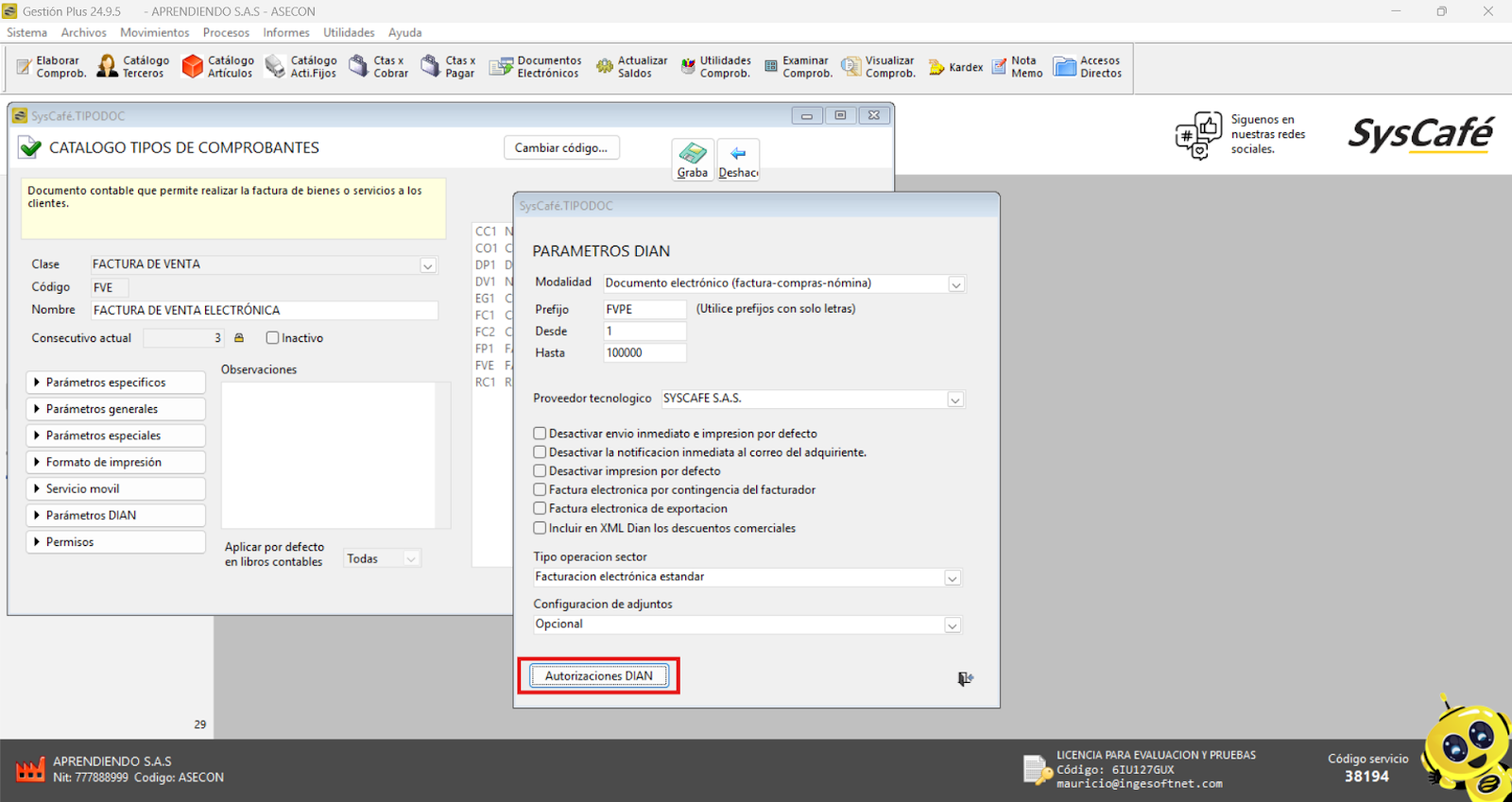Click the Autorizaciones DIAN button
1512x802 pixels.
click(x=598, y=675)
